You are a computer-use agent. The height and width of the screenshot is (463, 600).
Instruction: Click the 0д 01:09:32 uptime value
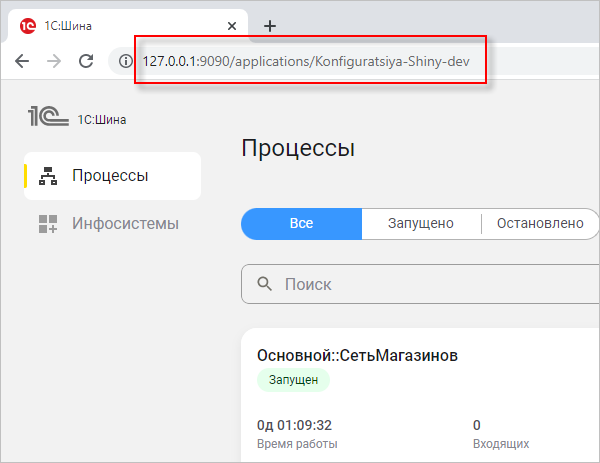point(294,425)
